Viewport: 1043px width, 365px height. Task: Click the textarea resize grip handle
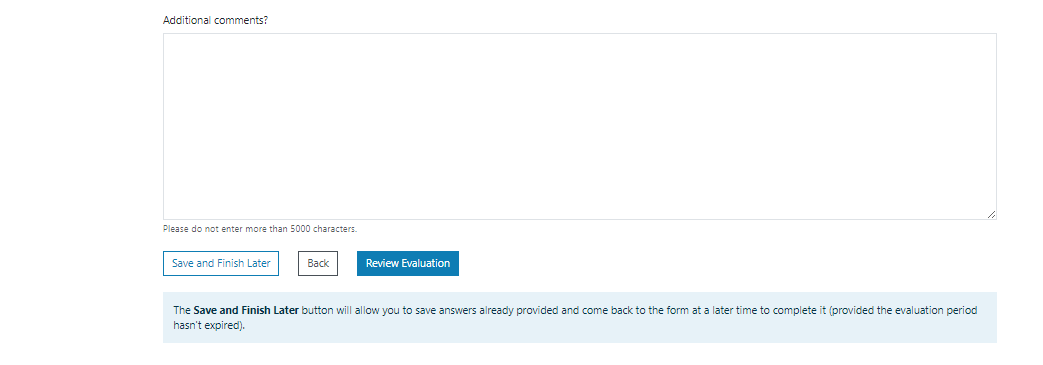[991, 214]
